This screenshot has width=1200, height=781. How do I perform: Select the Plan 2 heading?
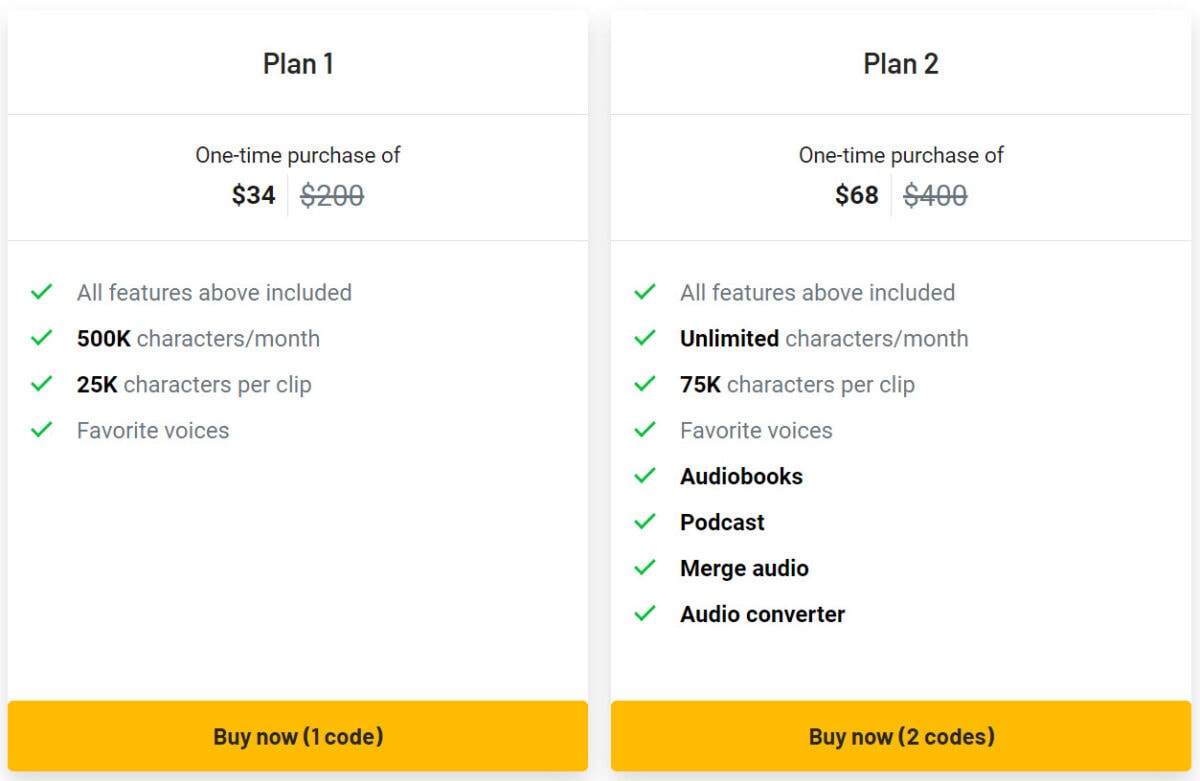coord(901,64)
